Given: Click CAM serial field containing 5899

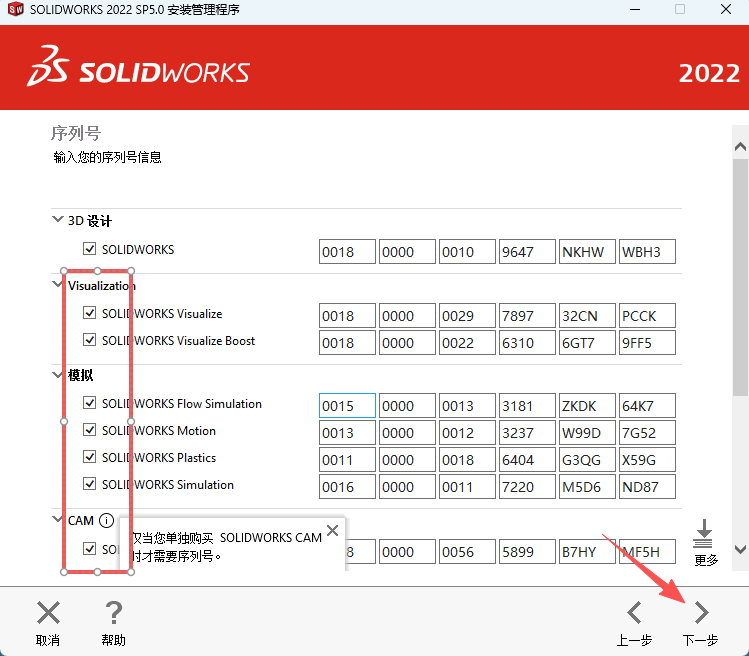Looking at the screenshot, I should 527,552.
